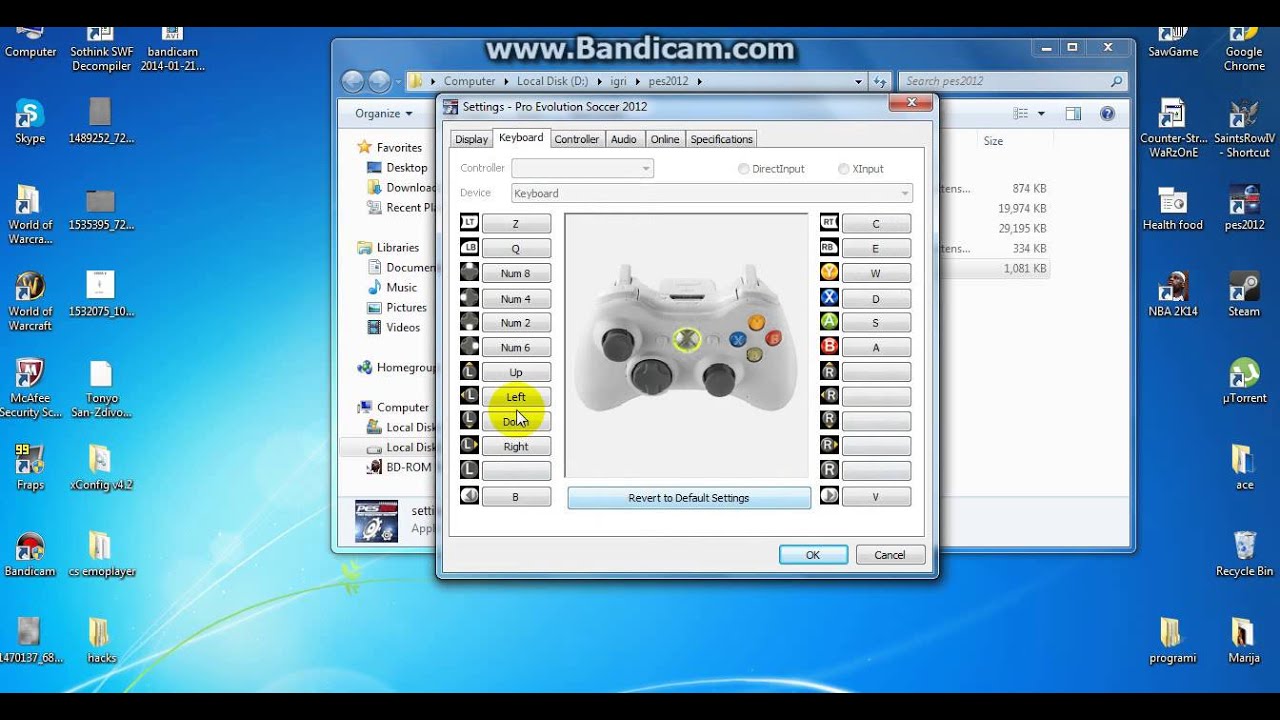Screen dimensions: 1280x720
Task: Click the Search pes2012 field
Action: coord(1013,81)
